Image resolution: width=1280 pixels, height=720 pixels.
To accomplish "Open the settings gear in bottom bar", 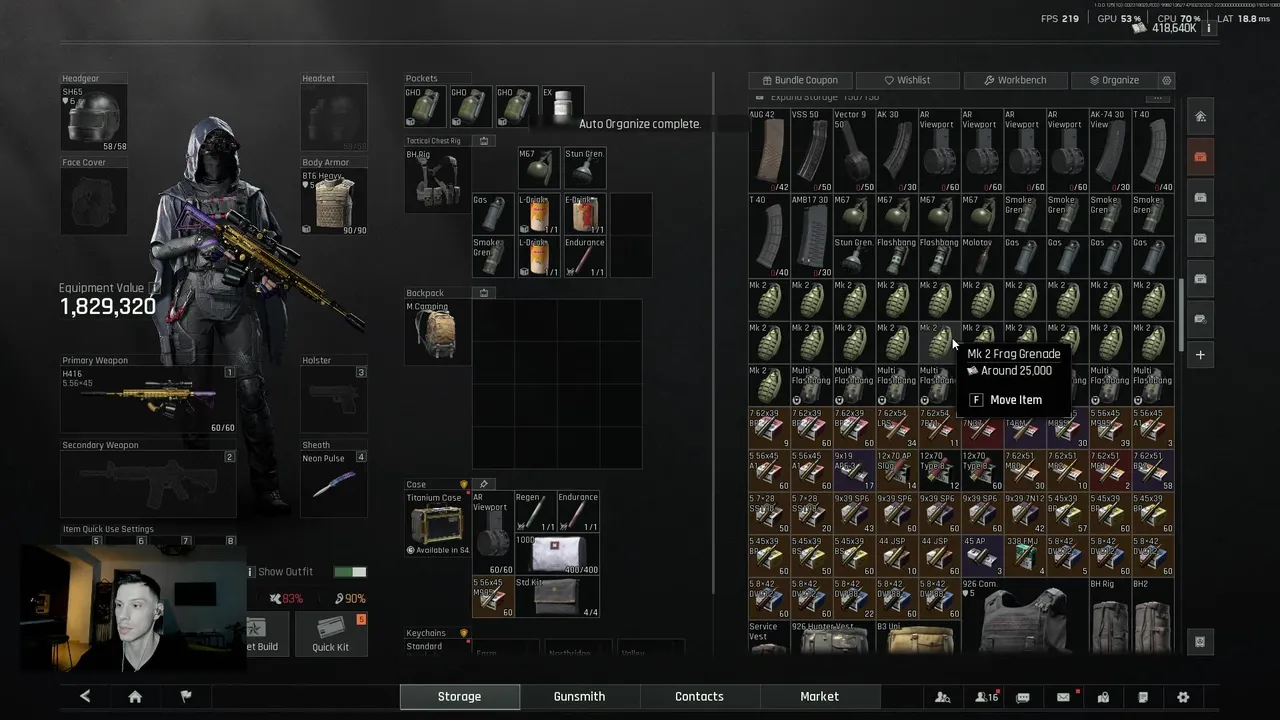I will coord(1183,697).
